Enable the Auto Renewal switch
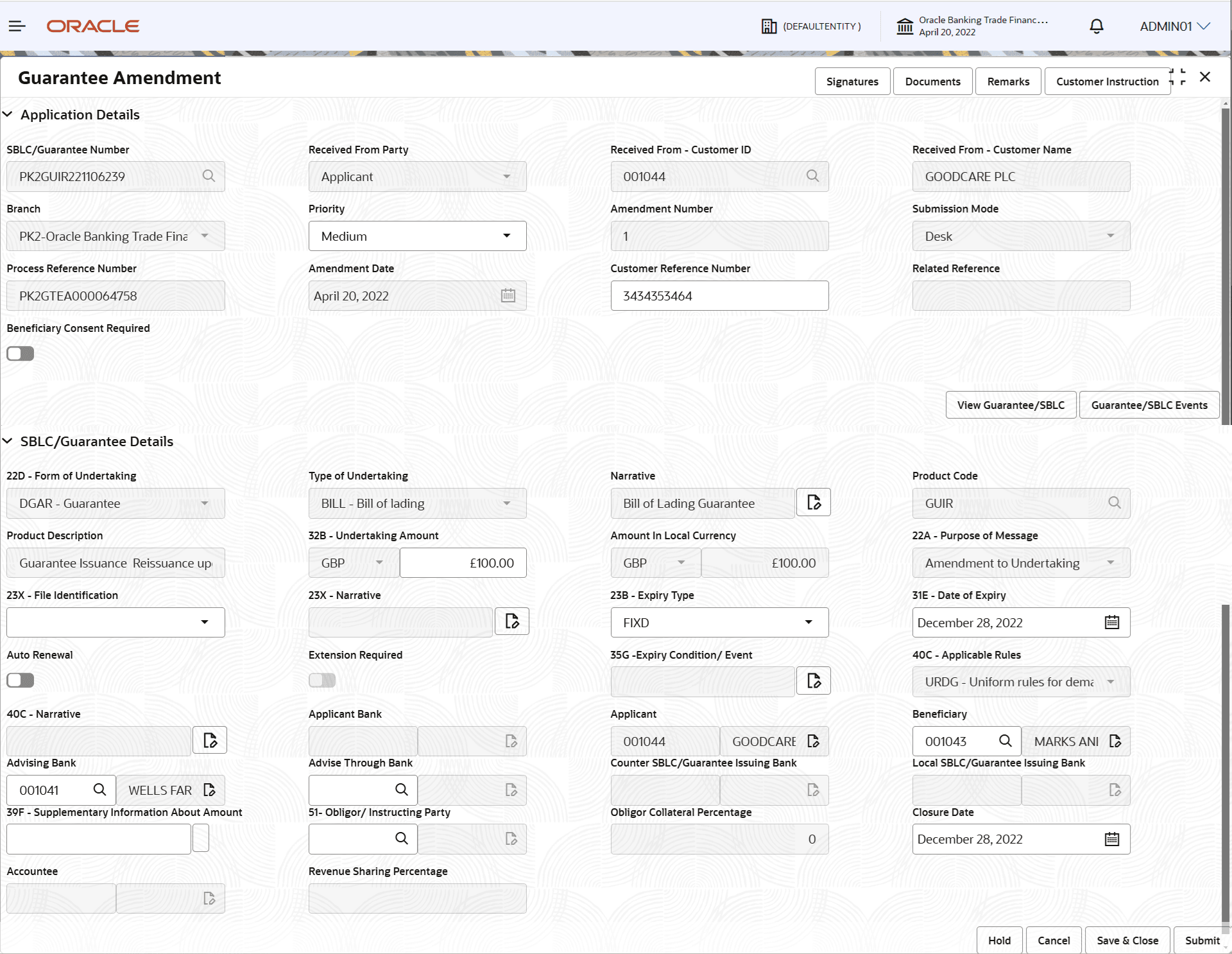 pos(21,681)
